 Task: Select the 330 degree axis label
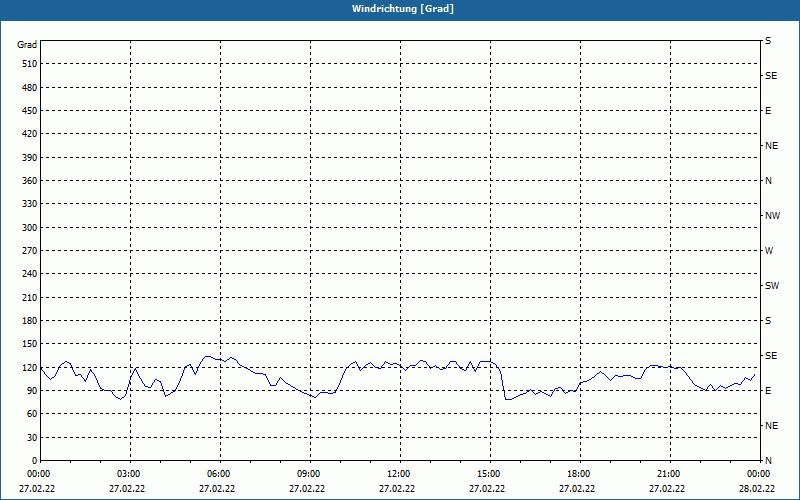(30, 204)
